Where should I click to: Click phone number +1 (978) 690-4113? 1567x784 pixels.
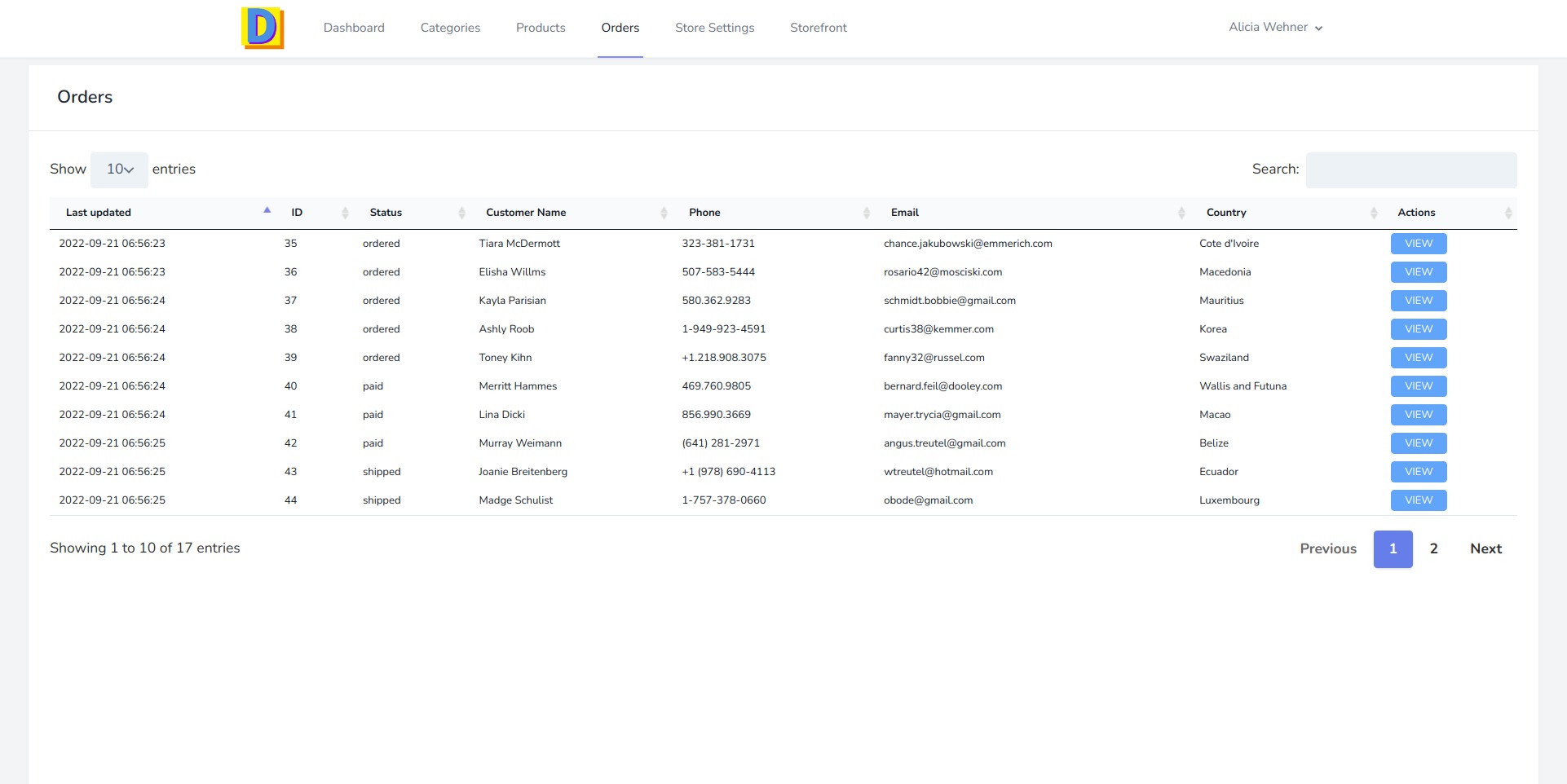728,472
